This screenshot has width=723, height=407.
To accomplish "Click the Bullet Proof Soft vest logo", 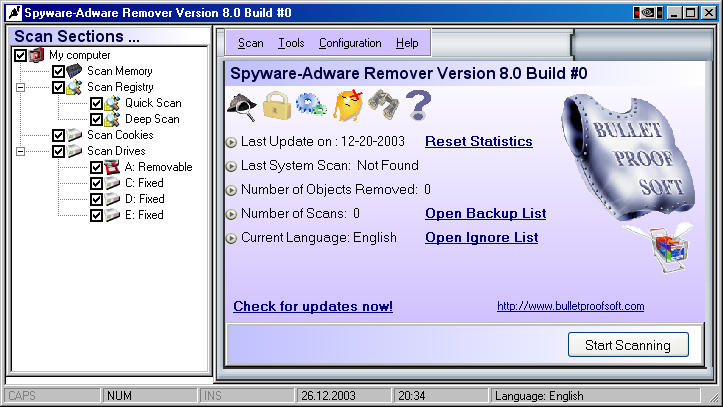I will click(627, 155).
